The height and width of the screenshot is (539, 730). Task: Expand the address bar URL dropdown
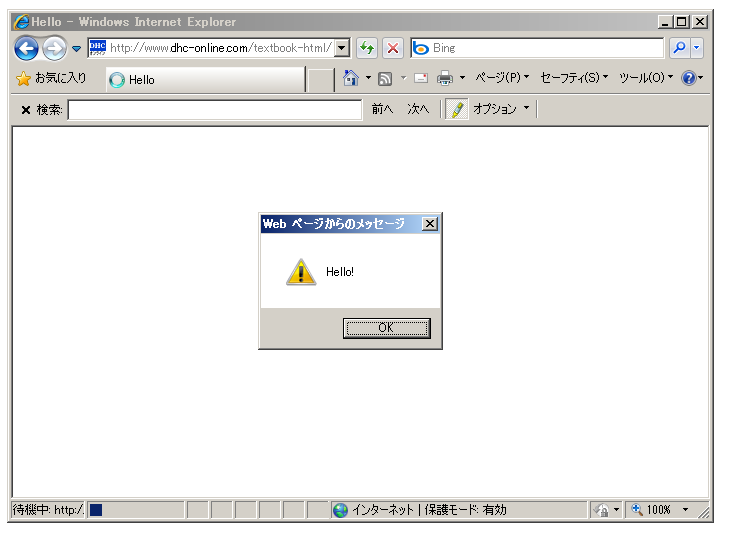(342, 48)
